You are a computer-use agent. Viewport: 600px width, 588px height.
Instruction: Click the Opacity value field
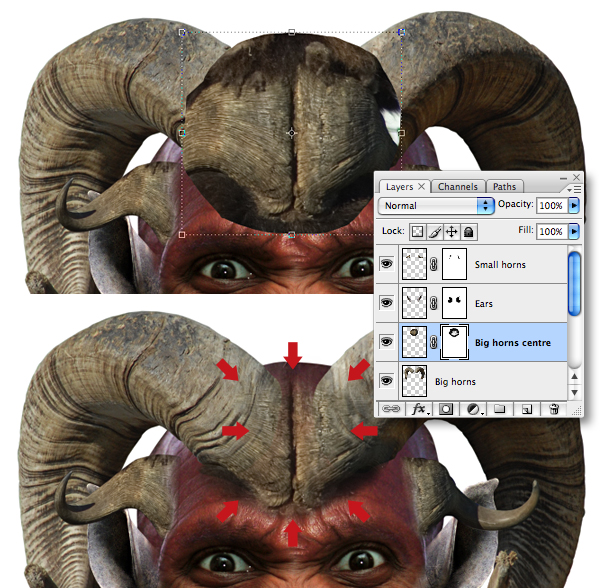[552, 205]
